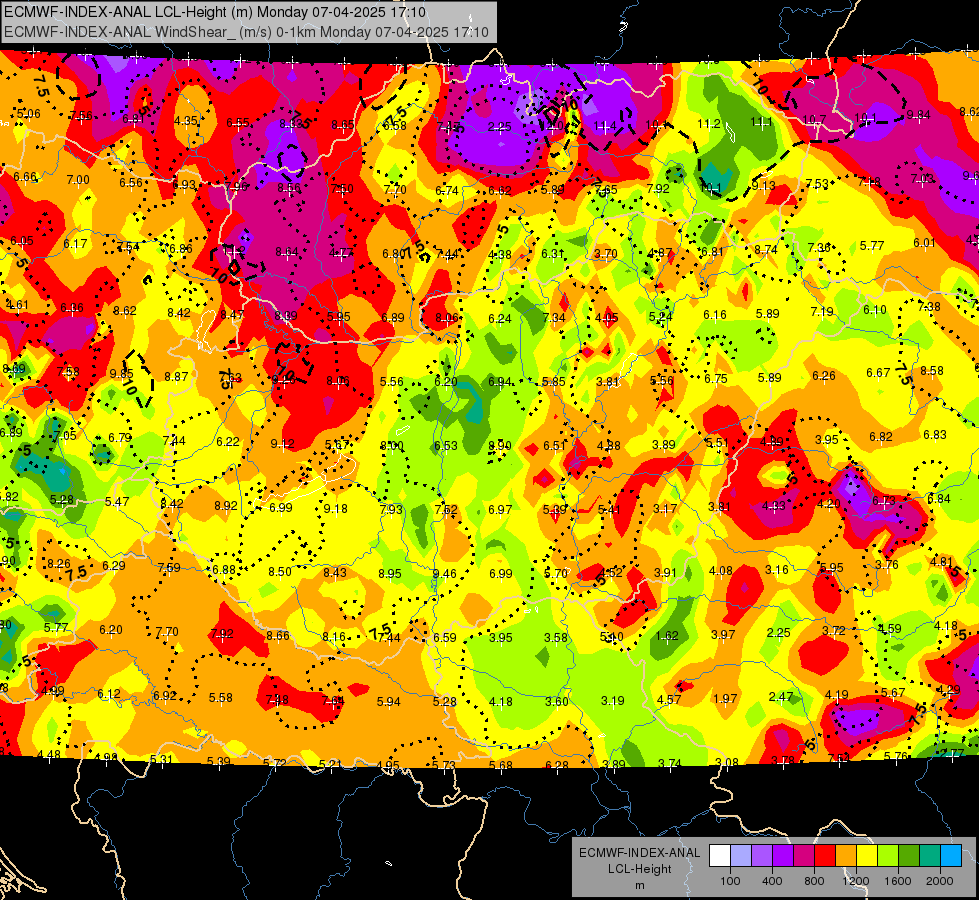The image size is (979, 900).
Task: Click the wind shear value '6.82'
Action: (x=880, y=437)
